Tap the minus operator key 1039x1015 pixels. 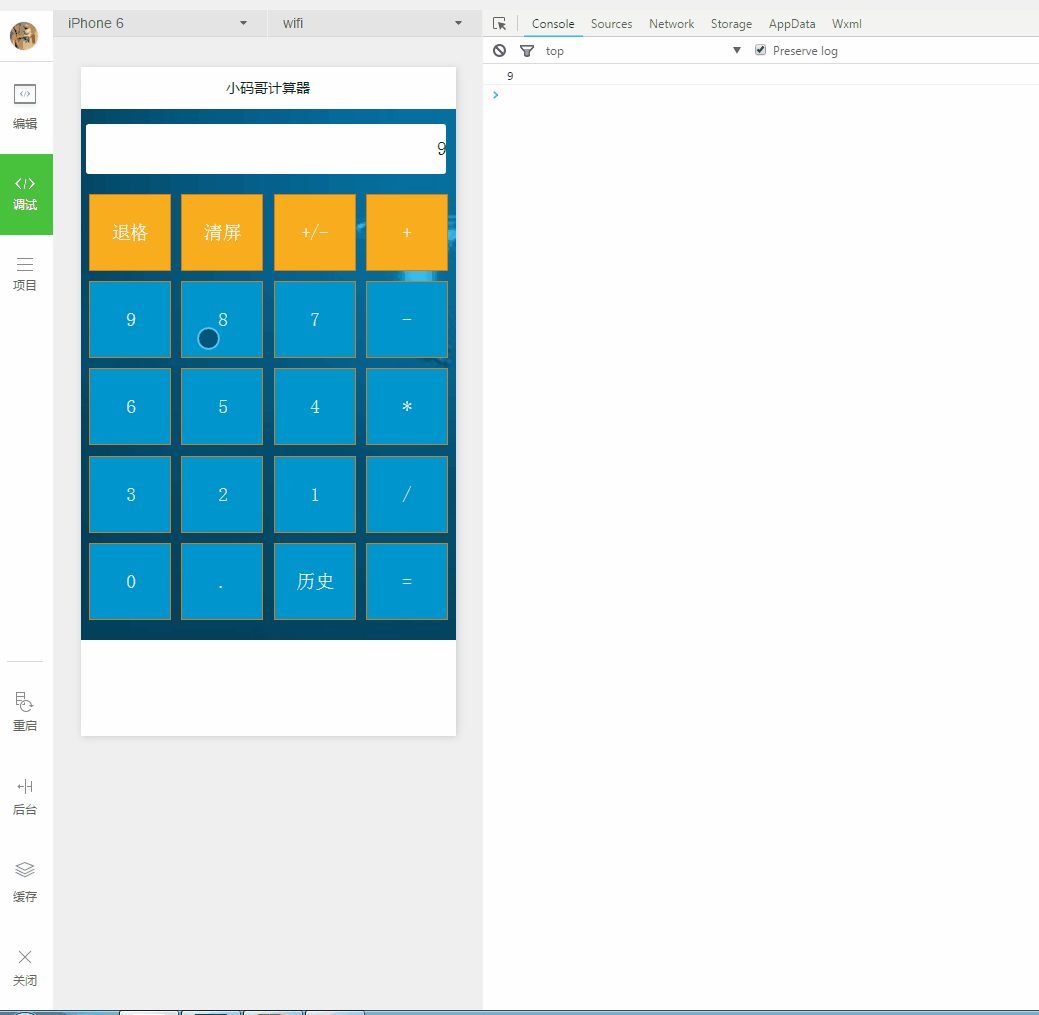[x=407, y=319]
